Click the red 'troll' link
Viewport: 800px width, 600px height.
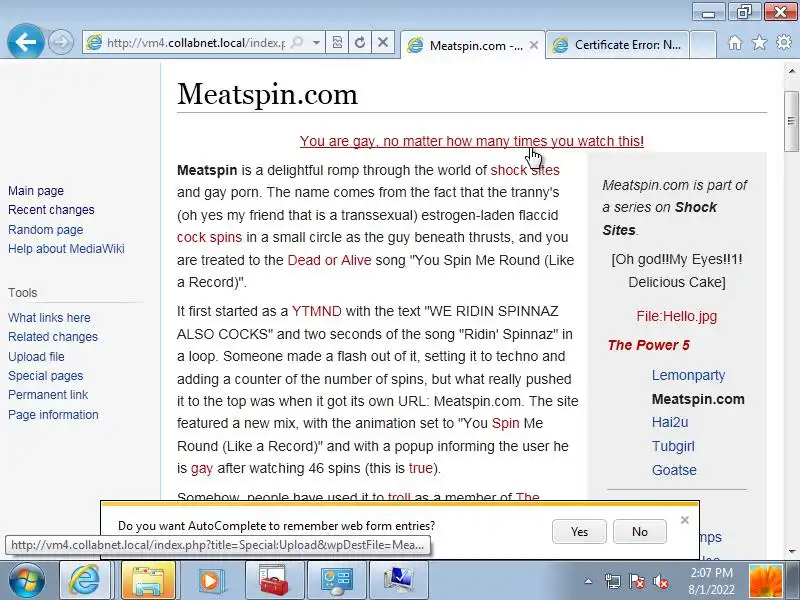point(399,497)
